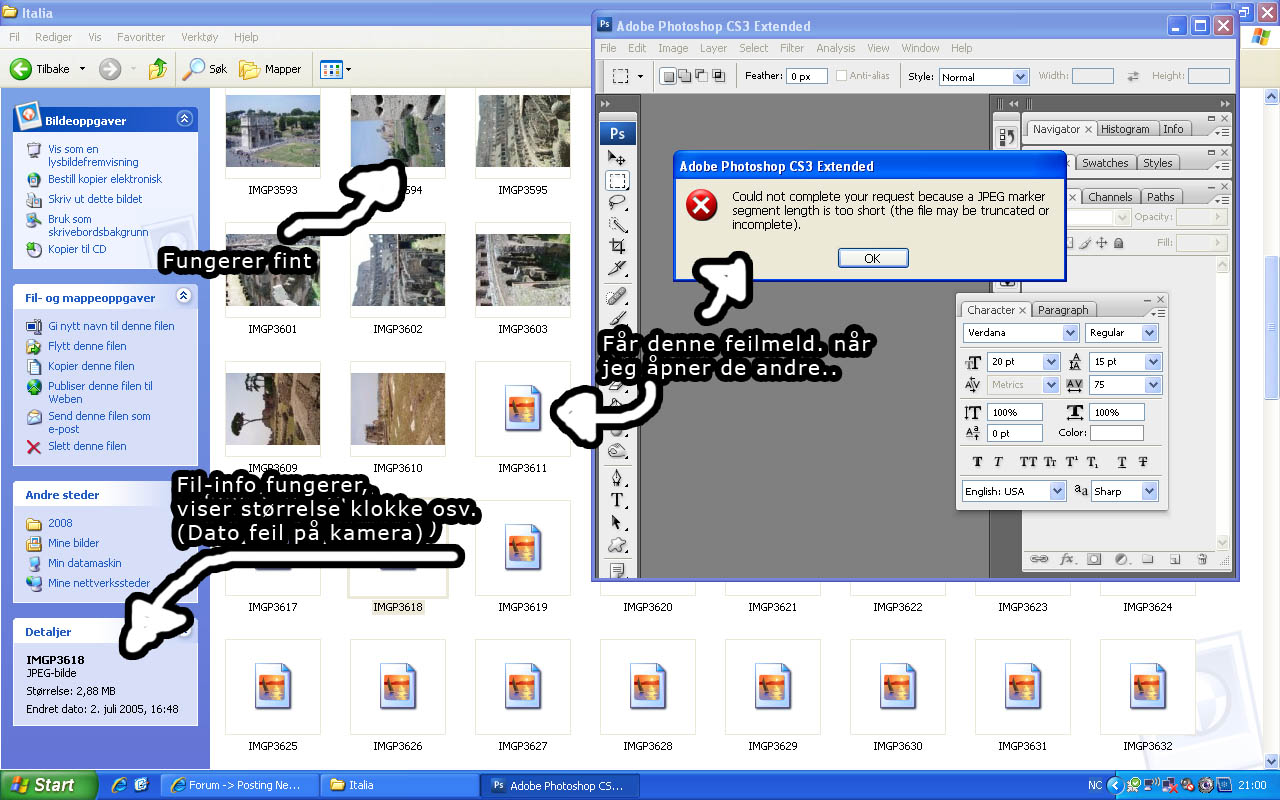Open the 20 pt font size dropdown

[1023, 362]
